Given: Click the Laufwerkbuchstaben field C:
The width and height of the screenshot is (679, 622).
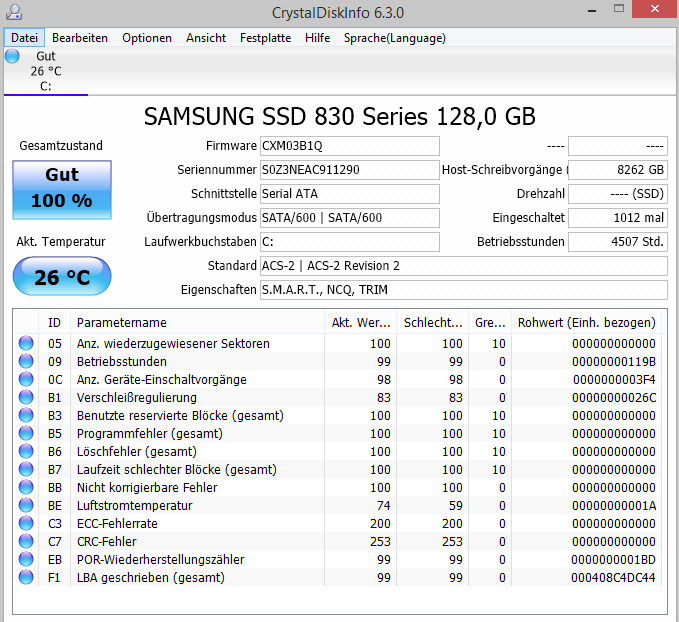Looking at the screenshot, I should 349,242.
